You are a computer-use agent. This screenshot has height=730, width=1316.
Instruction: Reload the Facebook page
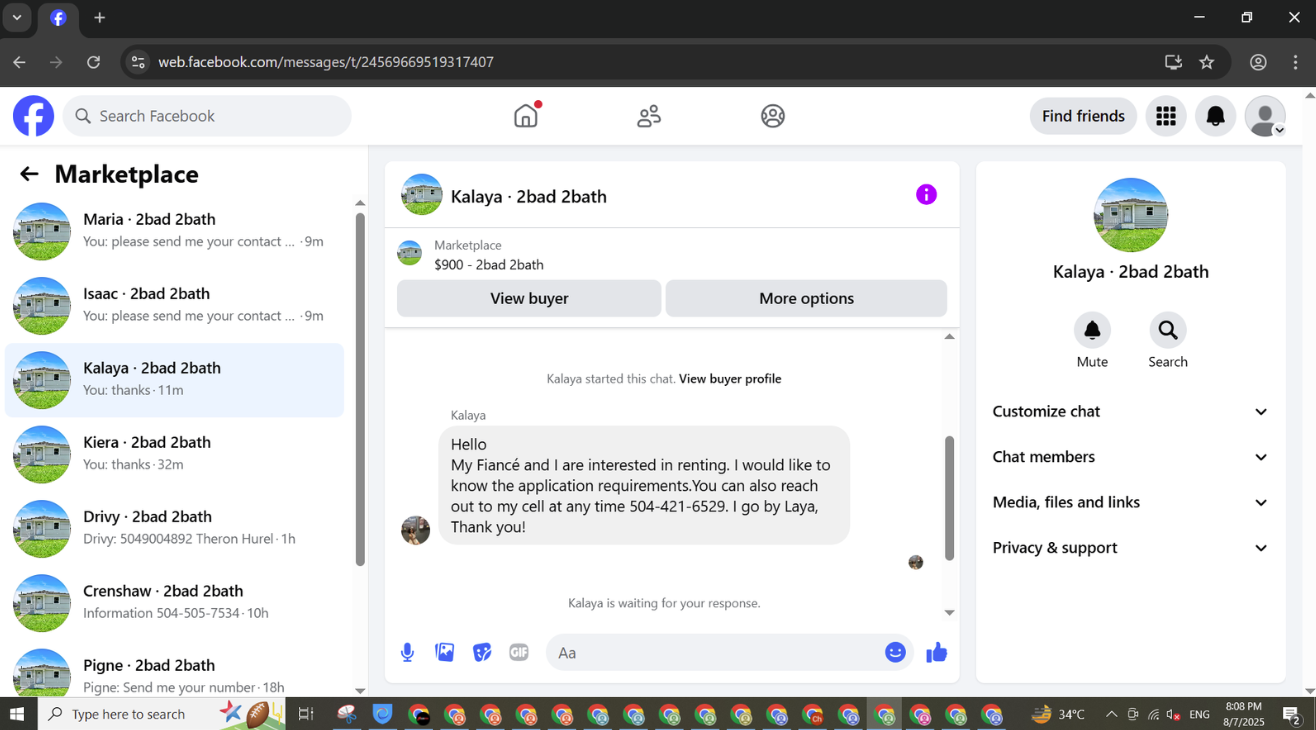pyautogui.click(x=93, y=62)
